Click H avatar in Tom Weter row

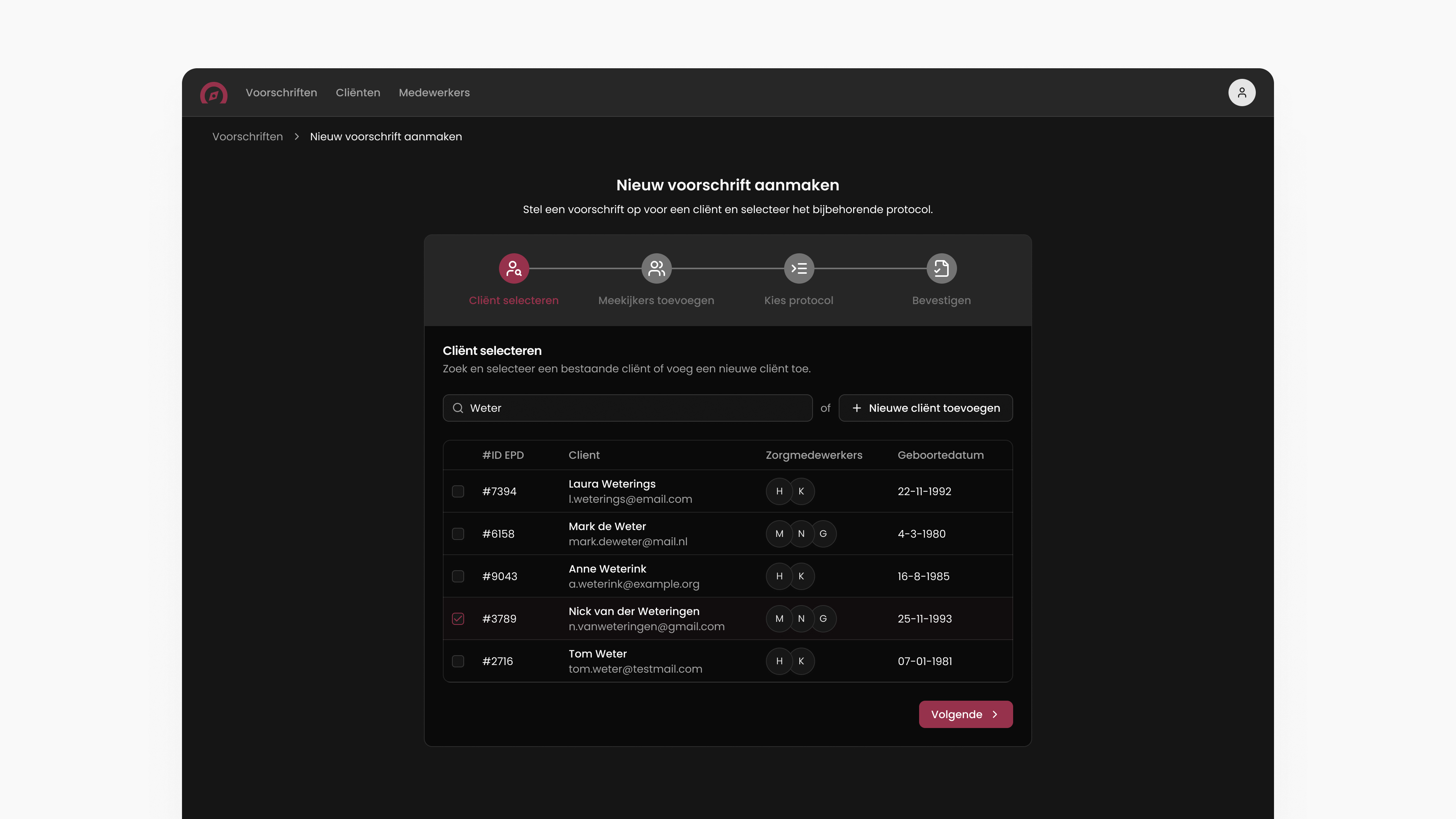(780, 661)
